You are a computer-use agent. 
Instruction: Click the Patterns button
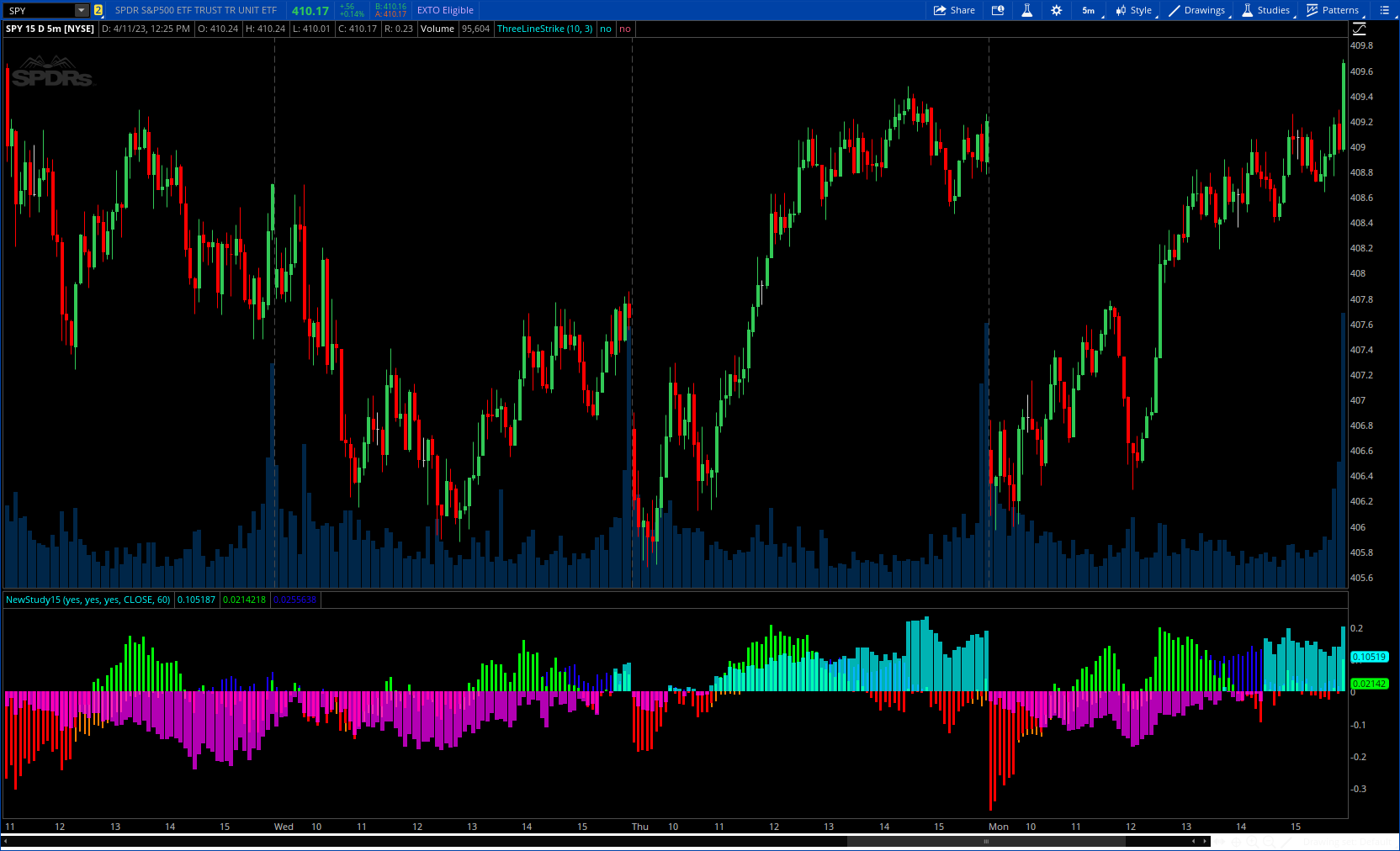coord(1333,10)
